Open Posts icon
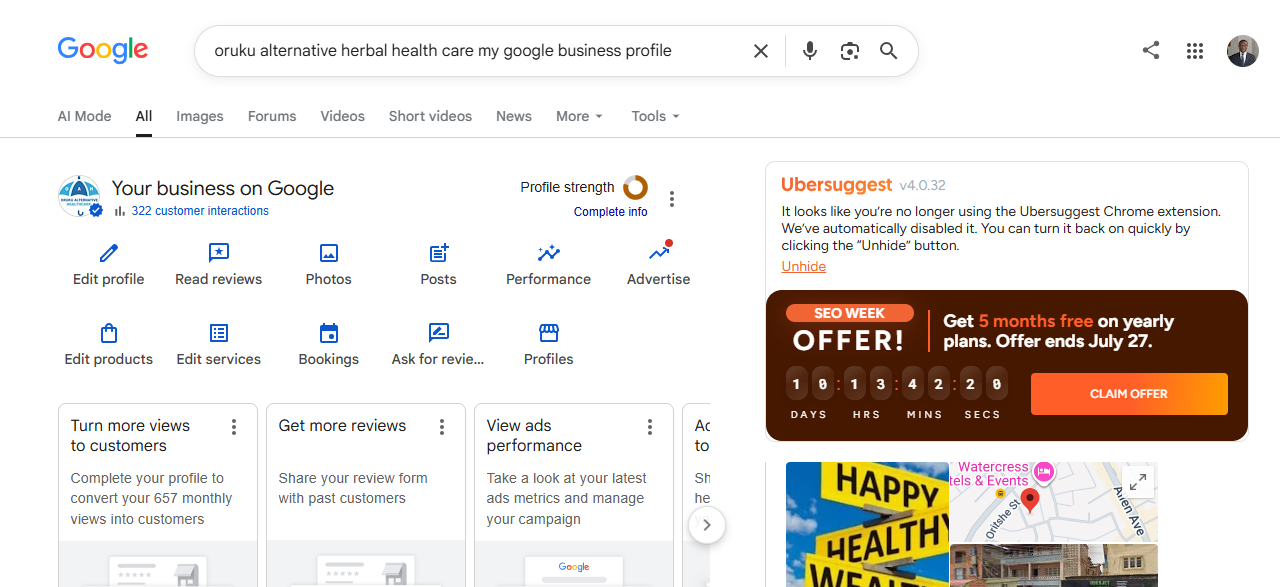Viewport: 1280px width, 587px height. pyautogui.click(x=439, y=253)
